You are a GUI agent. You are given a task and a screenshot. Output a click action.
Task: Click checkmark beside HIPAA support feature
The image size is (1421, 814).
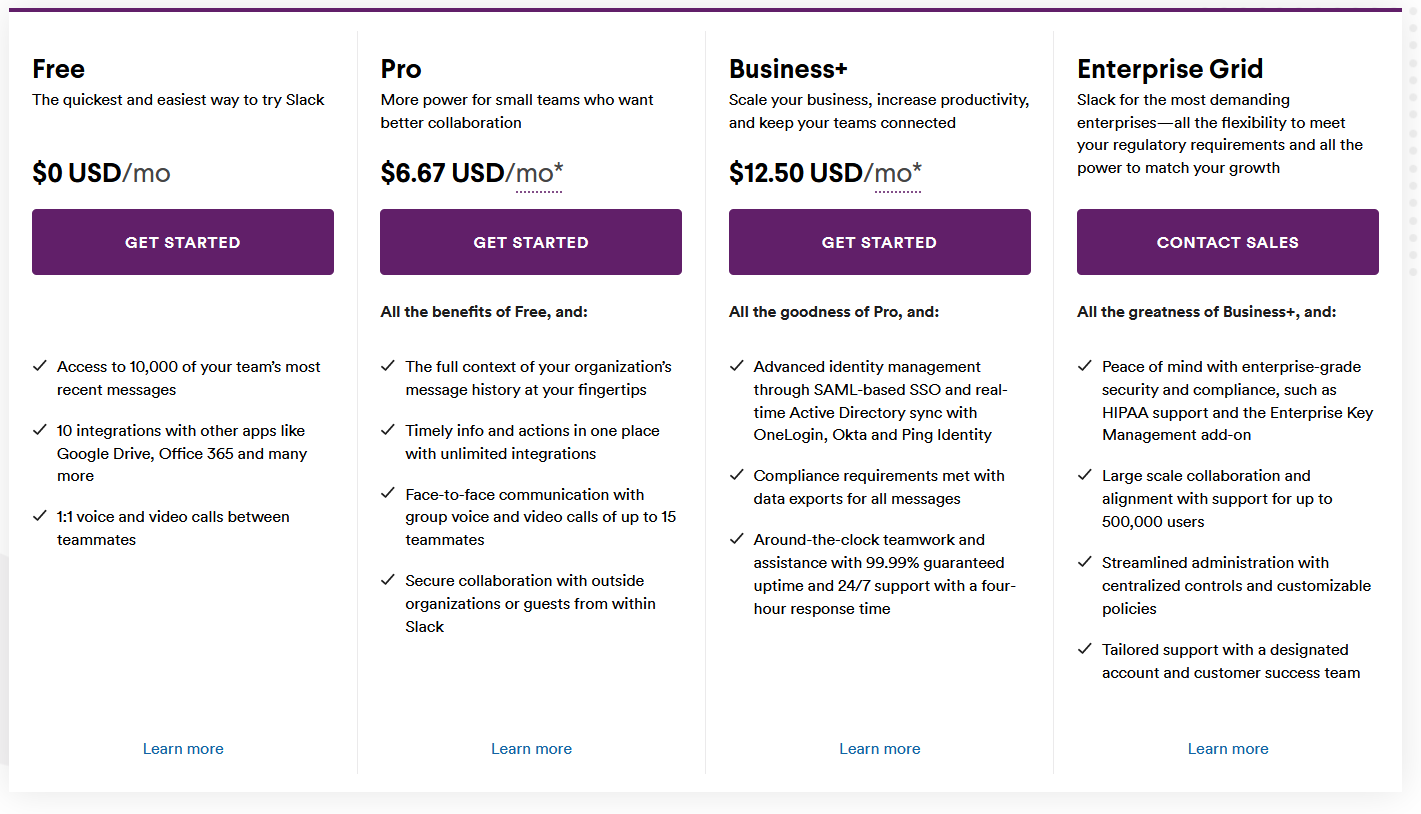click(x=1085, y=366)
